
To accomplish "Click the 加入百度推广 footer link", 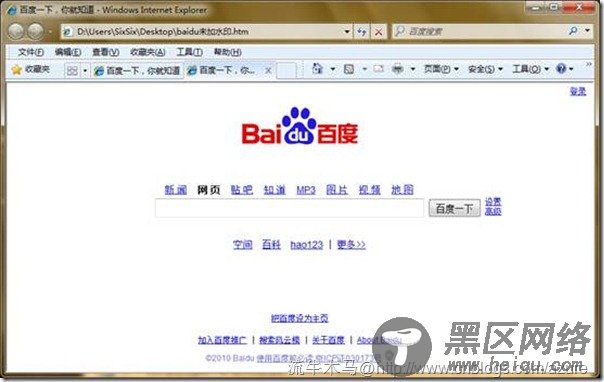I will pos(222,340).
